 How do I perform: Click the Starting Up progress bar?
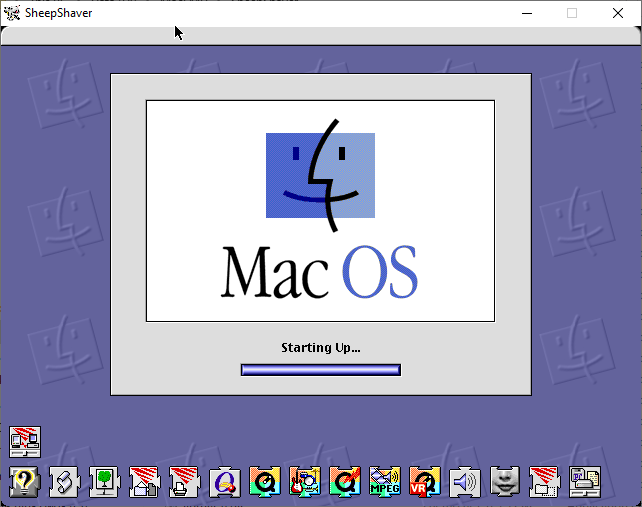click(x=321, y=370)
